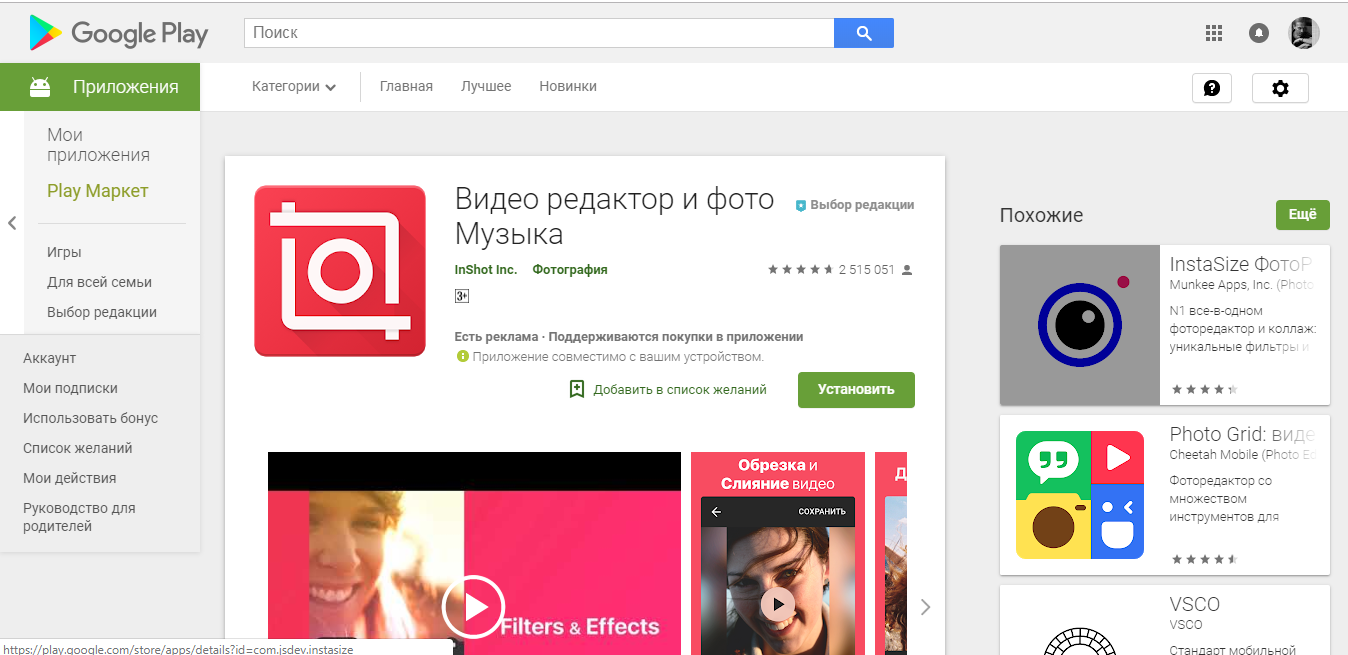The height and width of the screenshot is (655, 1348).
Task: Click the InShot red app icon
Action: coord(340,271)
